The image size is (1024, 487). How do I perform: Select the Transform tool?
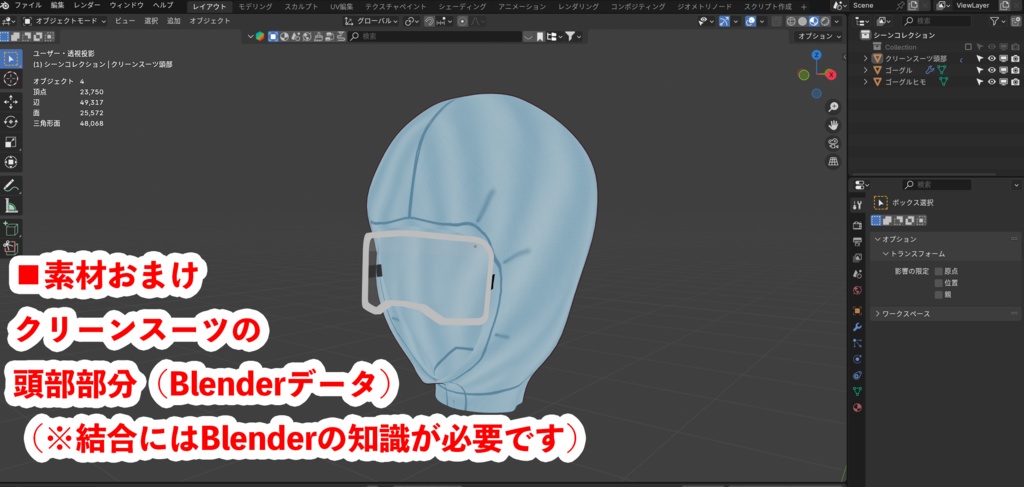(11, 162)
